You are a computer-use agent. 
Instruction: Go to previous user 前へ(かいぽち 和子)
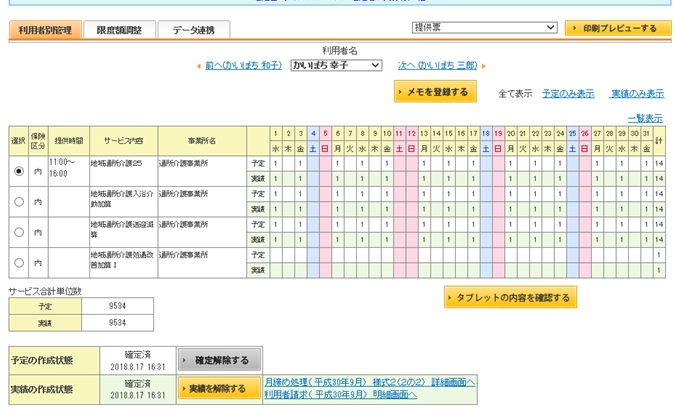tap(243, 65)
